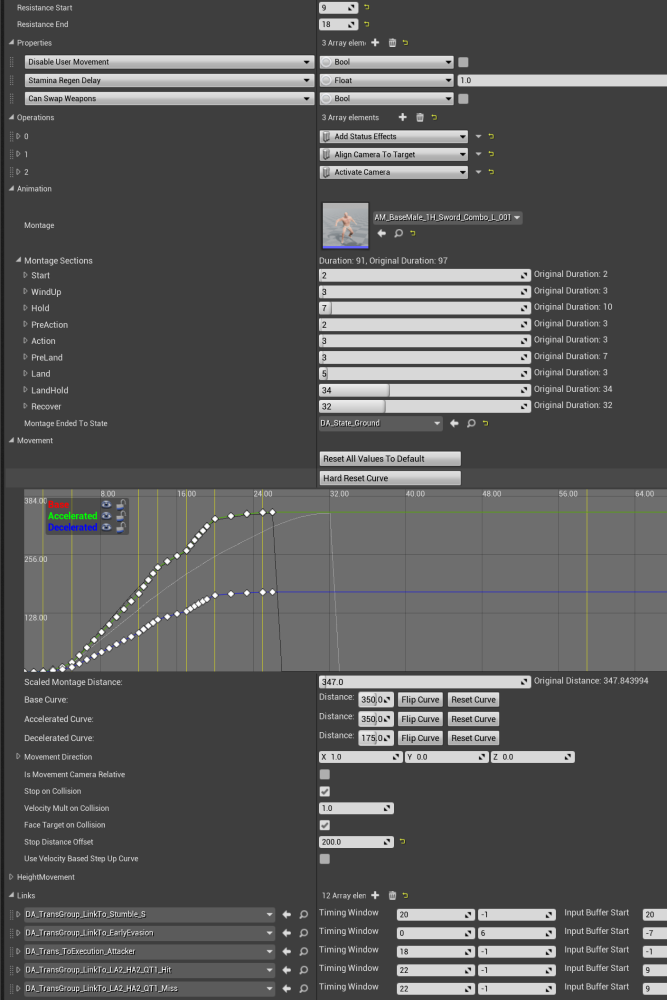
Task: Delete all elements in Operations array
Action: click(419, 118)
